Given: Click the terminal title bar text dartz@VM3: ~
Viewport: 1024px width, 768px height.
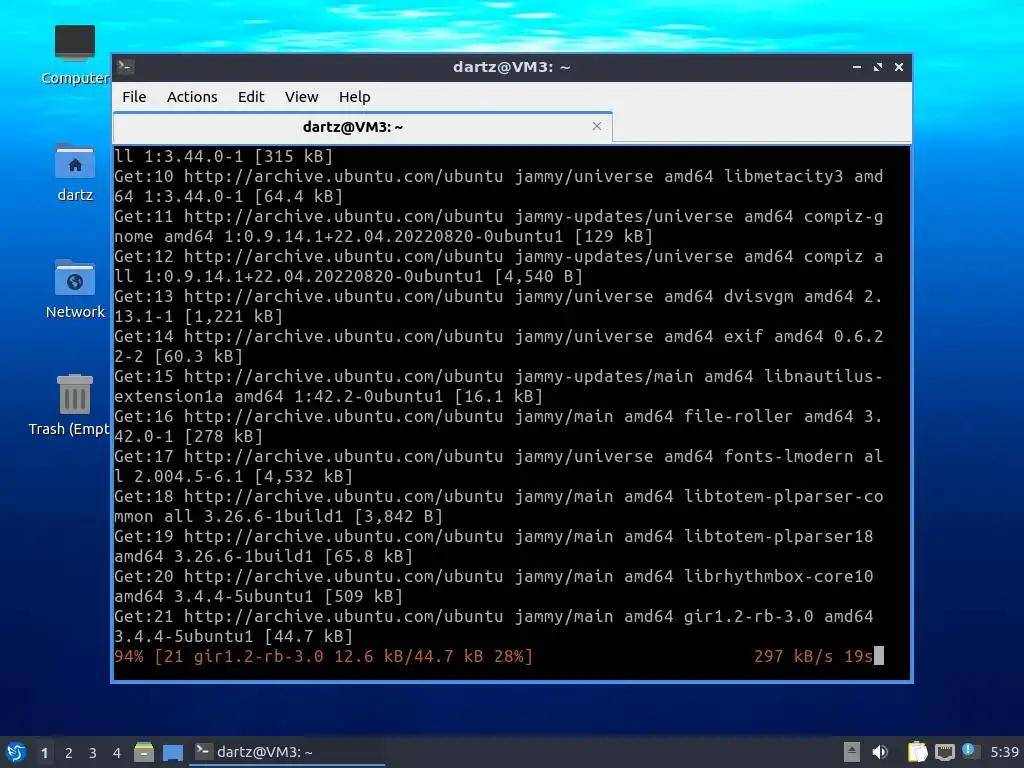Looking at the screenshot, I should (x=511, y=67).
